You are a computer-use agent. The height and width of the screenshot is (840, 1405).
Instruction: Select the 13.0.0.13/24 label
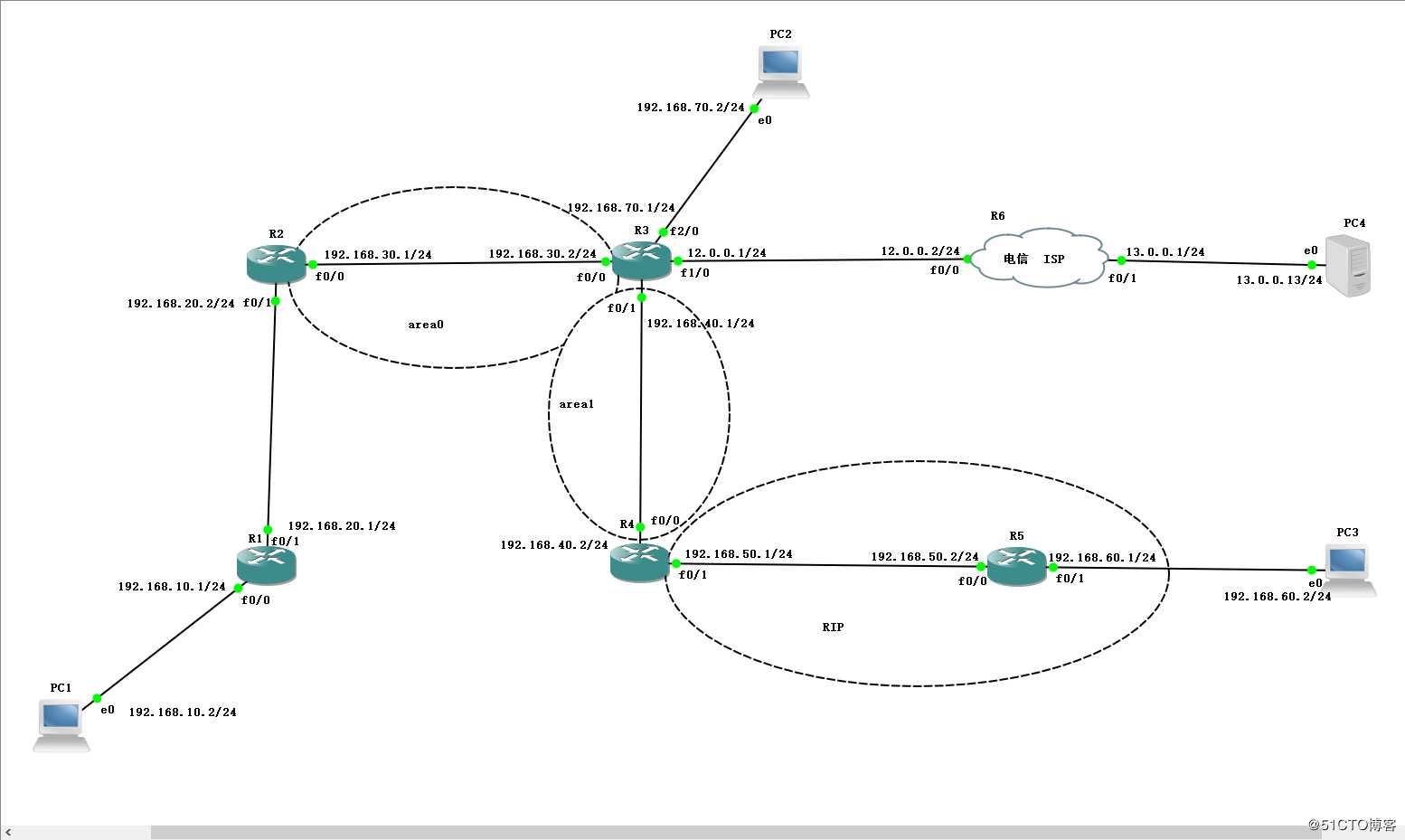pos(1279,280)
